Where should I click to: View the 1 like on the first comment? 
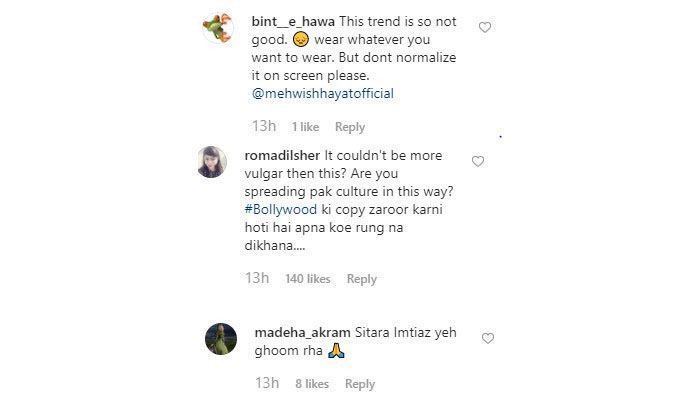(305, 127)
